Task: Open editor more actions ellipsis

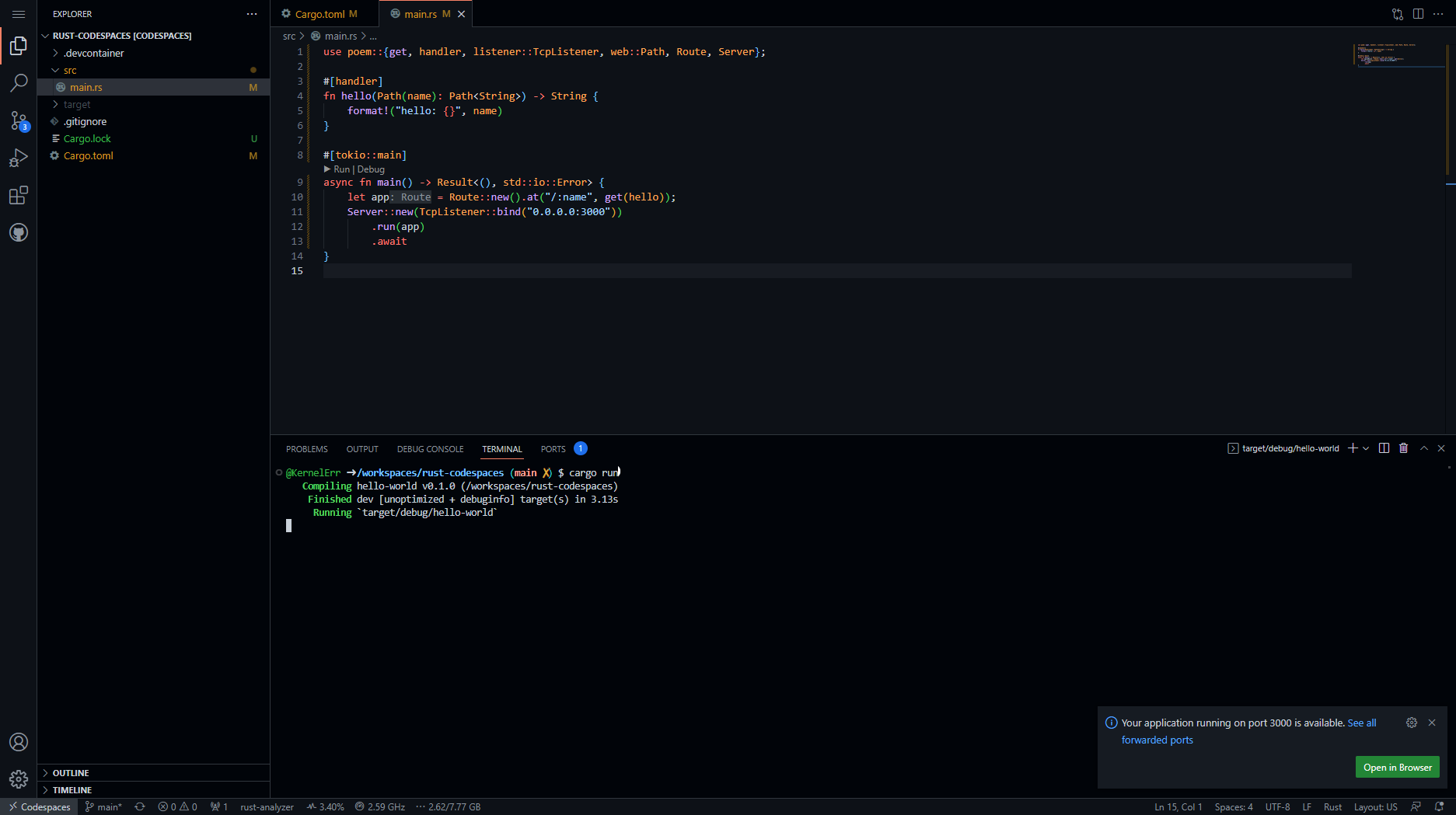Action: (x=1438, y=14)
